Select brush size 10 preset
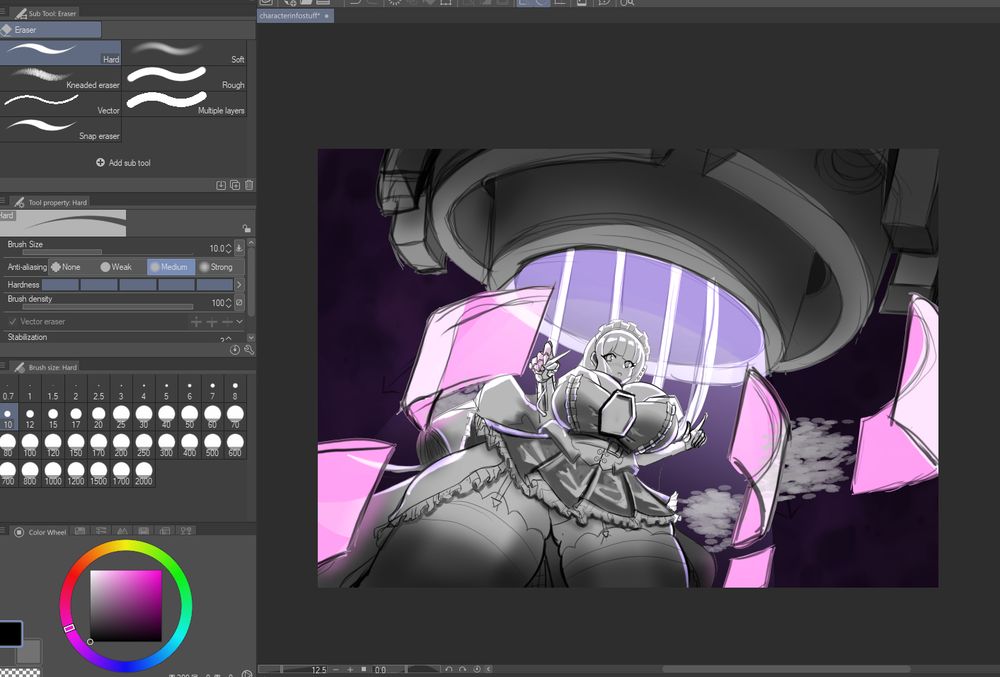 coord(8,418)
